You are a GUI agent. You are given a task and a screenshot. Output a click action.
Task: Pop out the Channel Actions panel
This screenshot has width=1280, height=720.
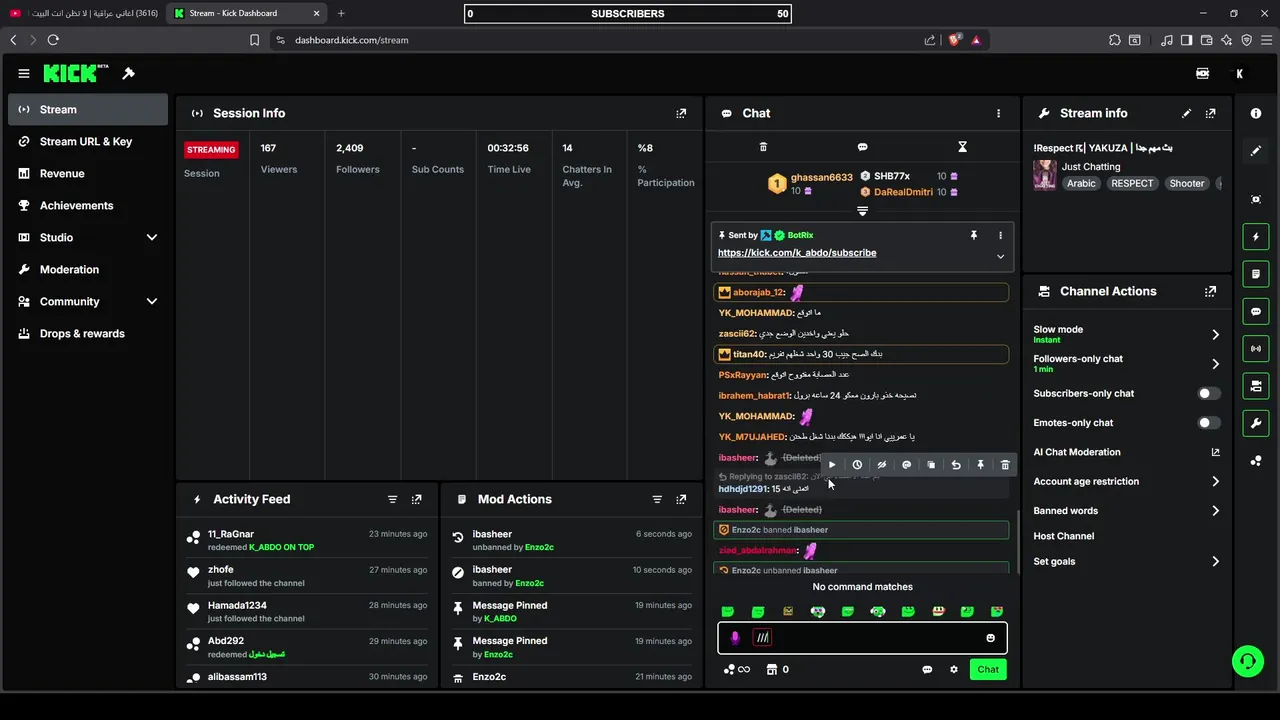coord(1211,291)
